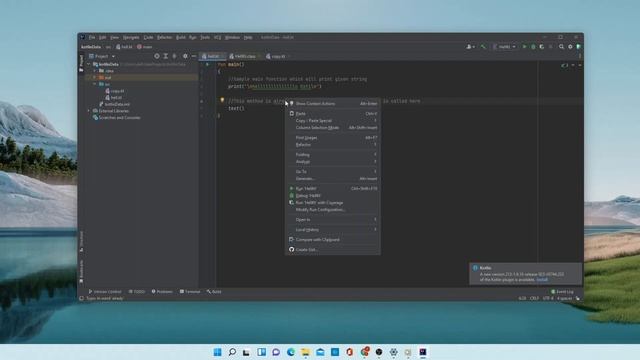Click Collapse All icon in Project panel
640x360 pixels.
pyautogui.click(x=174, y=56)
